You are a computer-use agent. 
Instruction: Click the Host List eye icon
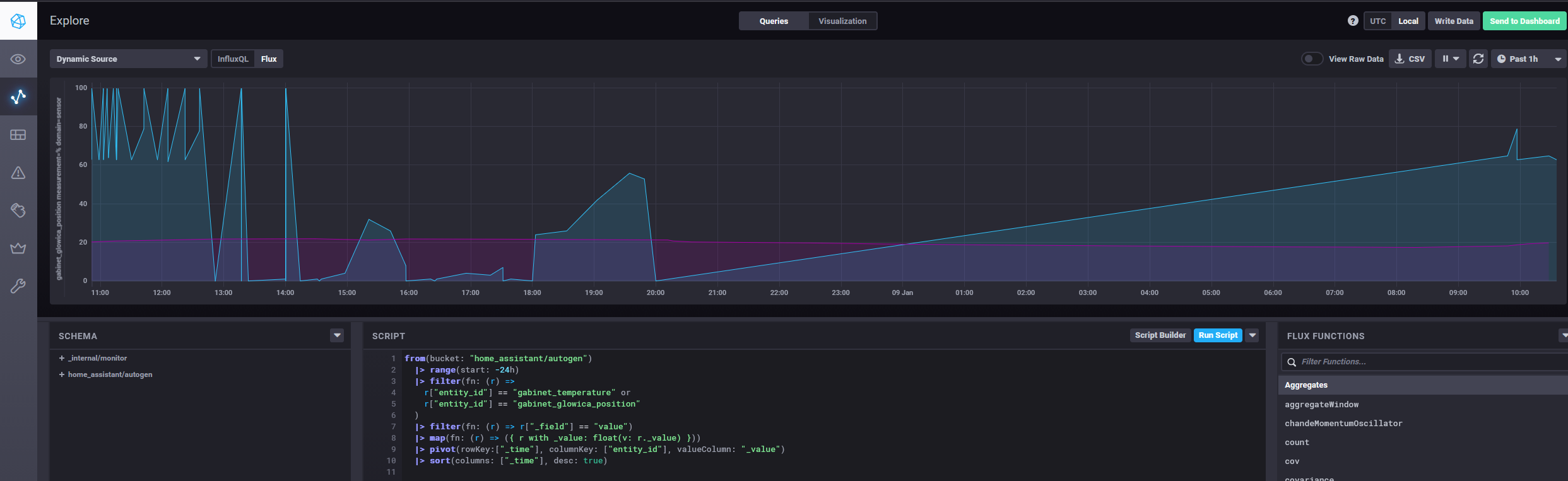point(18,59)
